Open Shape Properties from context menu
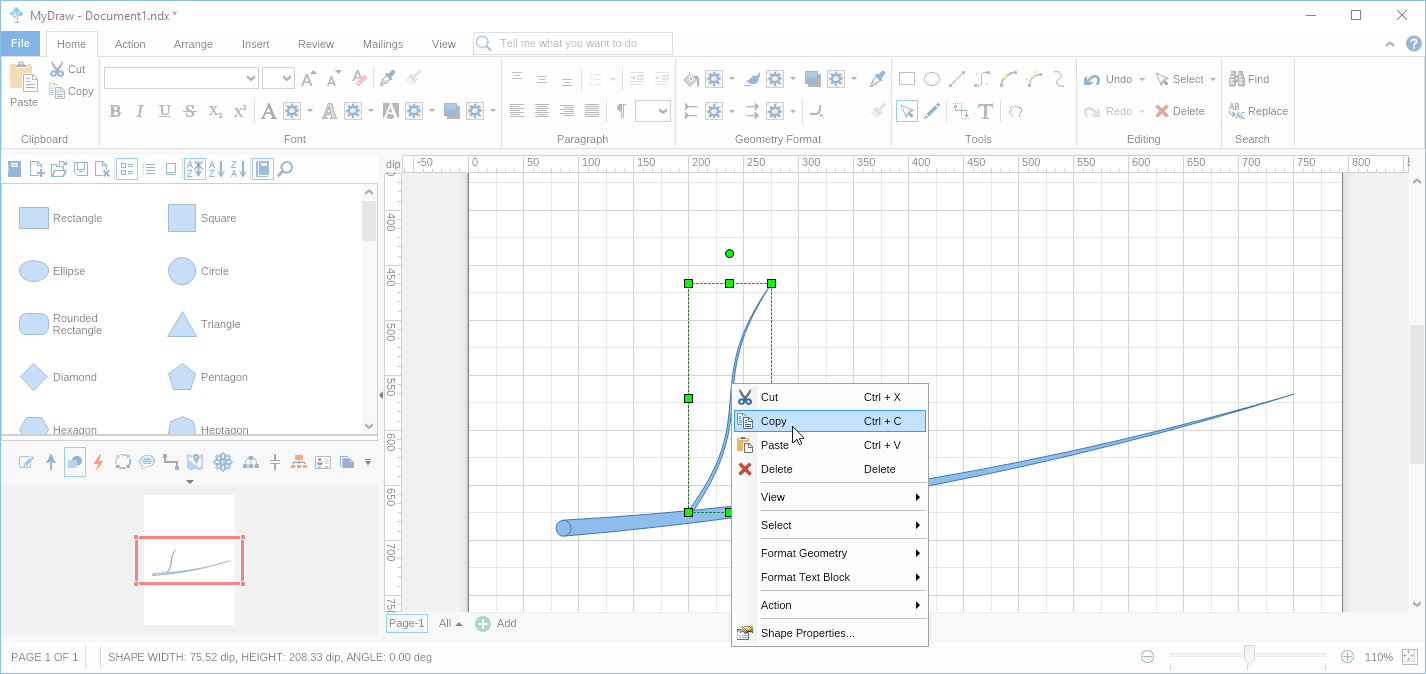The image size is (1426, 674). pos(830,633)
